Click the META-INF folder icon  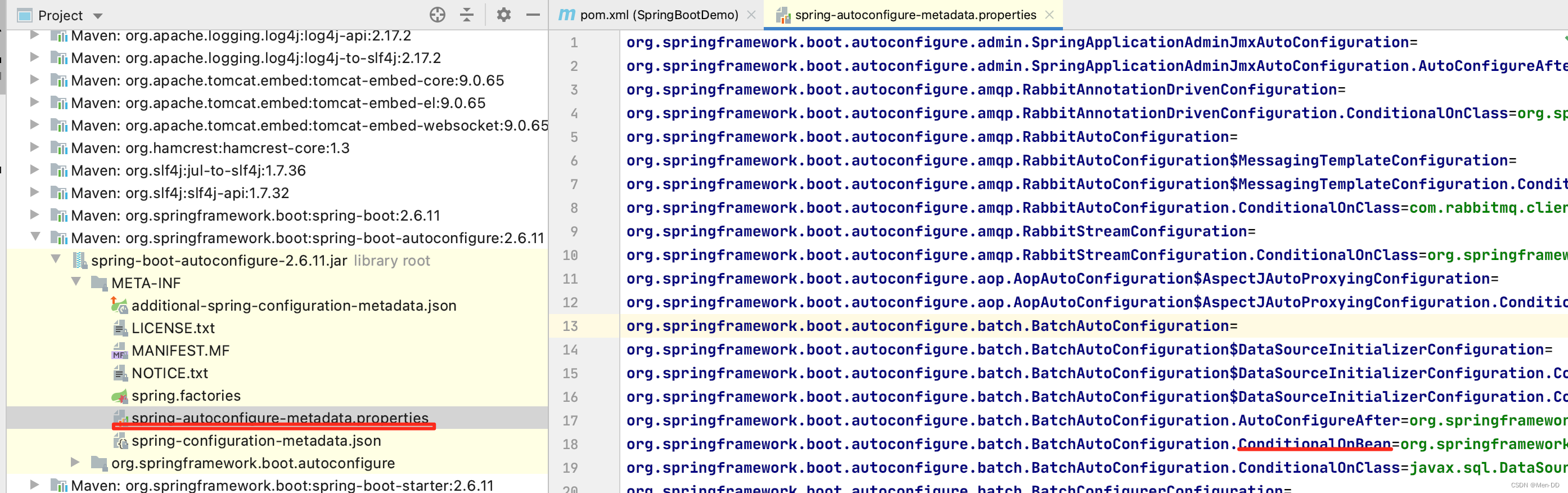point(99,283)
